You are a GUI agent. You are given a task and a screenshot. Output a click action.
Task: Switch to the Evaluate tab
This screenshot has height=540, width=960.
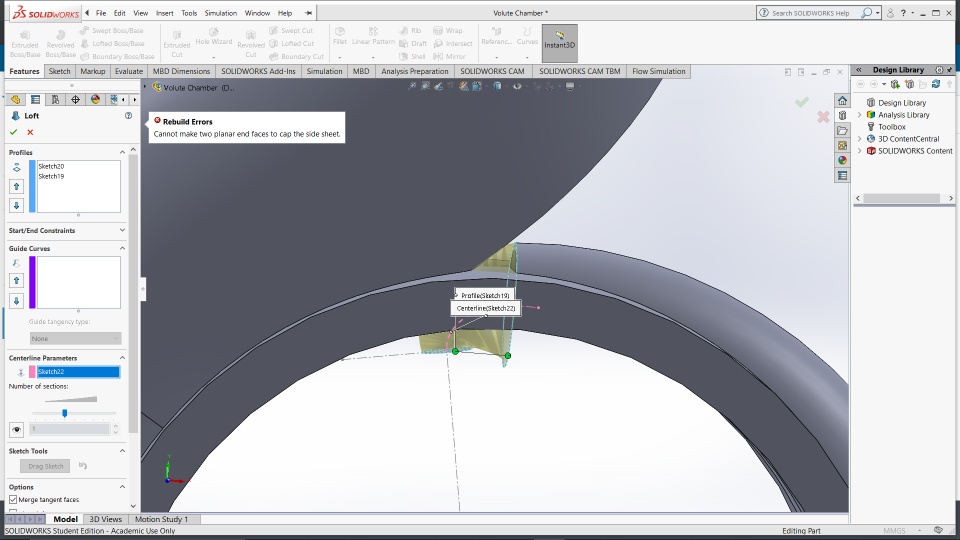(128, 72)
